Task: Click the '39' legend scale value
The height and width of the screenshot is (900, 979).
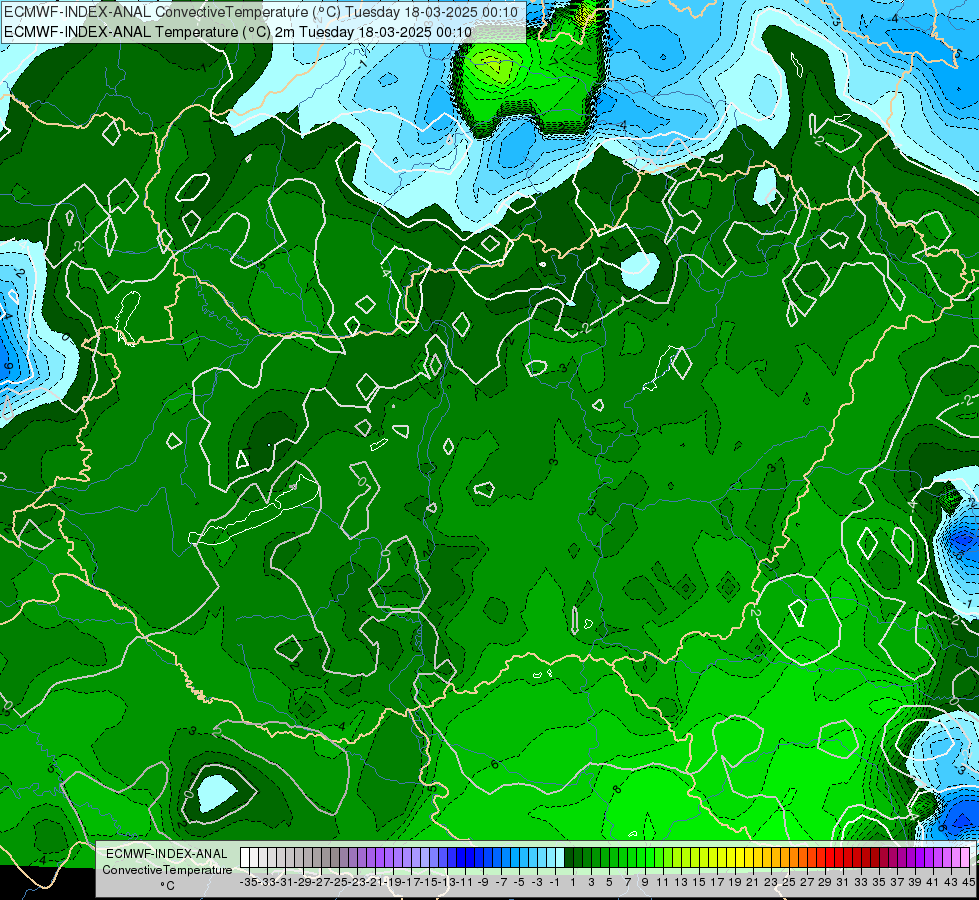Action: coord(915,882)
